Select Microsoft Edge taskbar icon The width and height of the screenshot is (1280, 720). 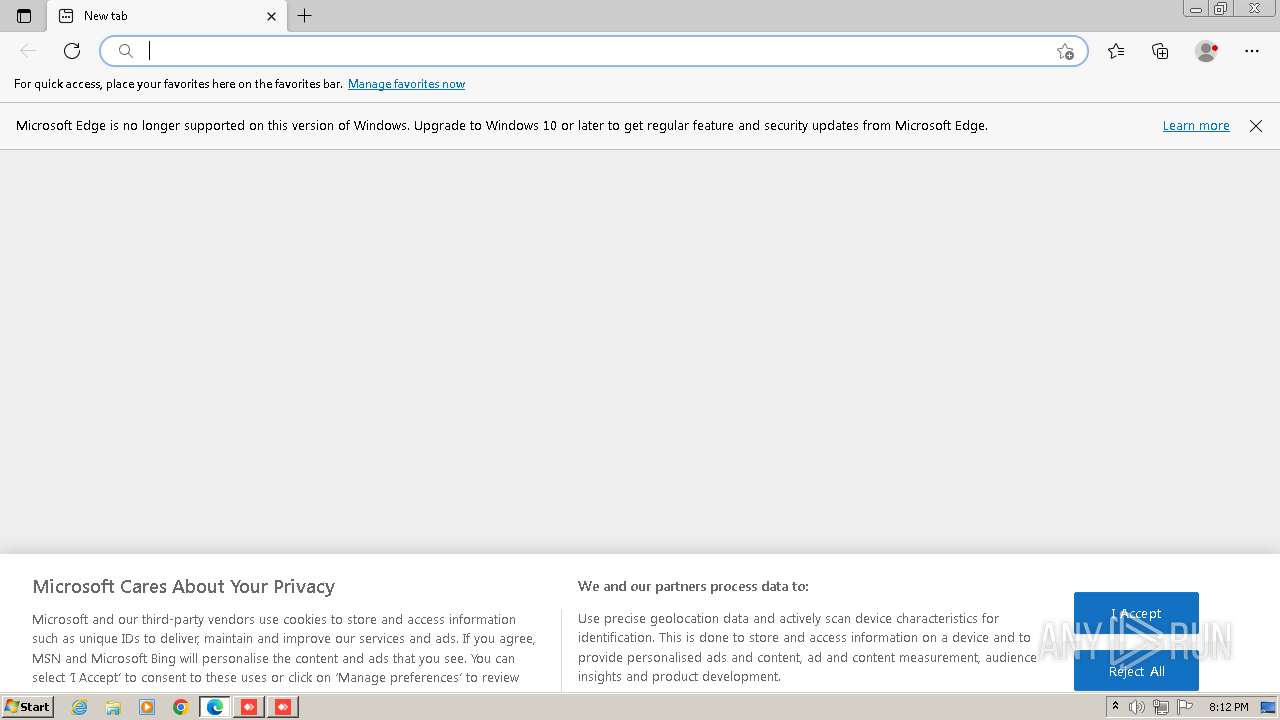coord(215,707)
